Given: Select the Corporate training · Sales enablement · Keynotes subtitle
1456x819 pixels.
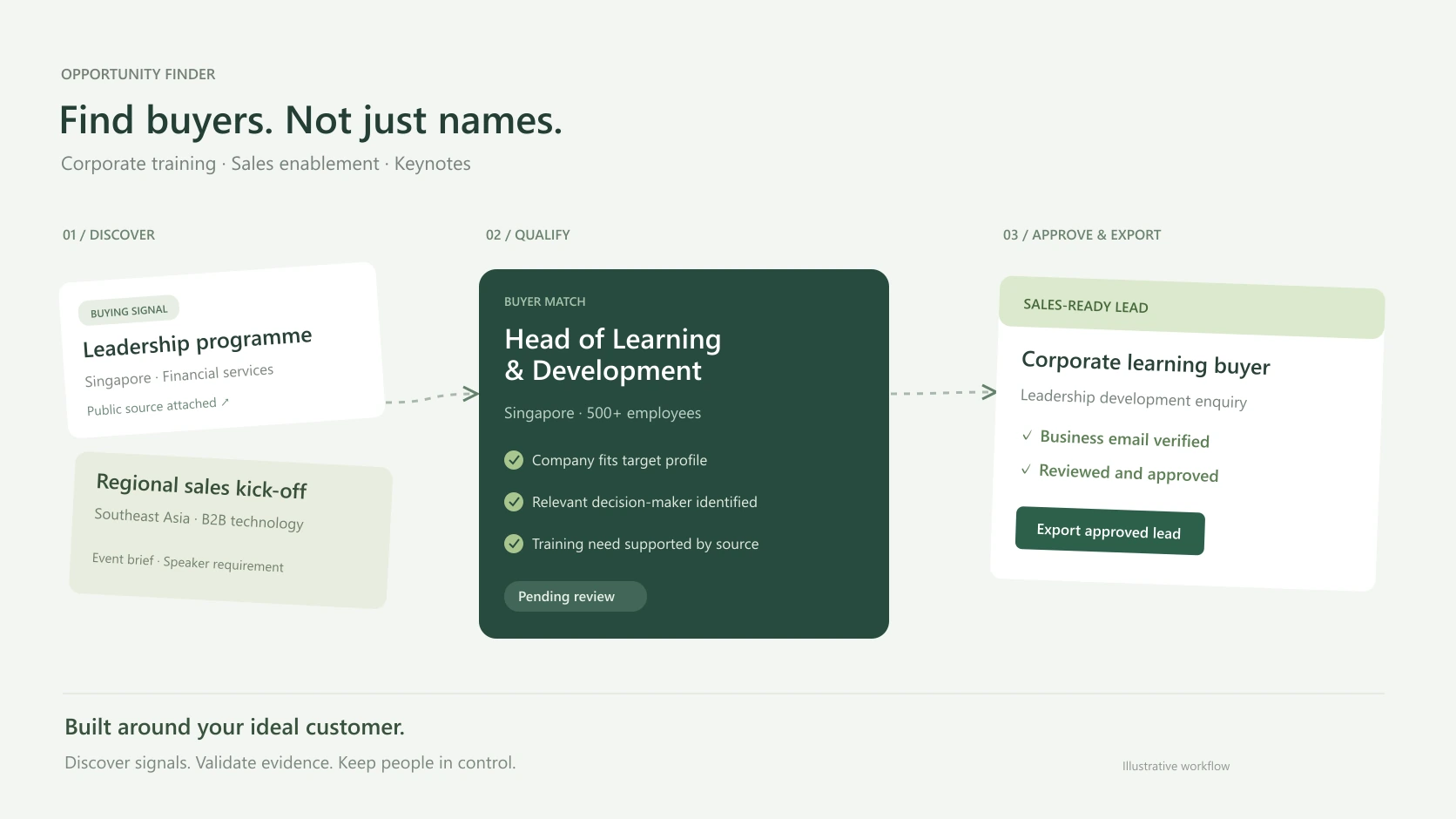Looking at the screenshot, I should 266,164.
